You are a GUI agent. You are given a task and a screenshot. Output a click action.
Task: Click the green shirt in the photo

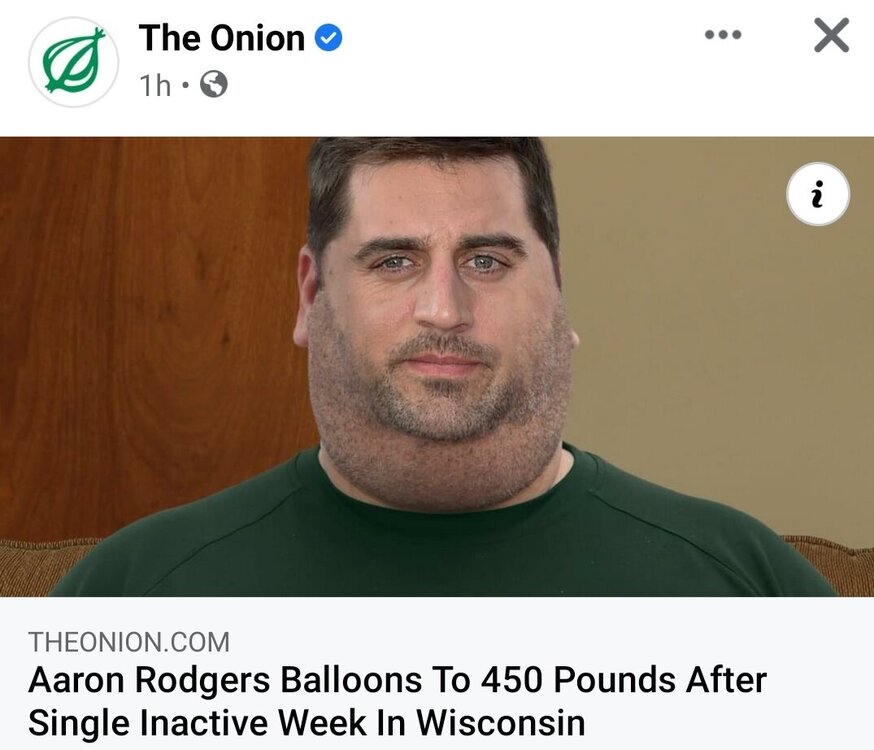point(440,546)
